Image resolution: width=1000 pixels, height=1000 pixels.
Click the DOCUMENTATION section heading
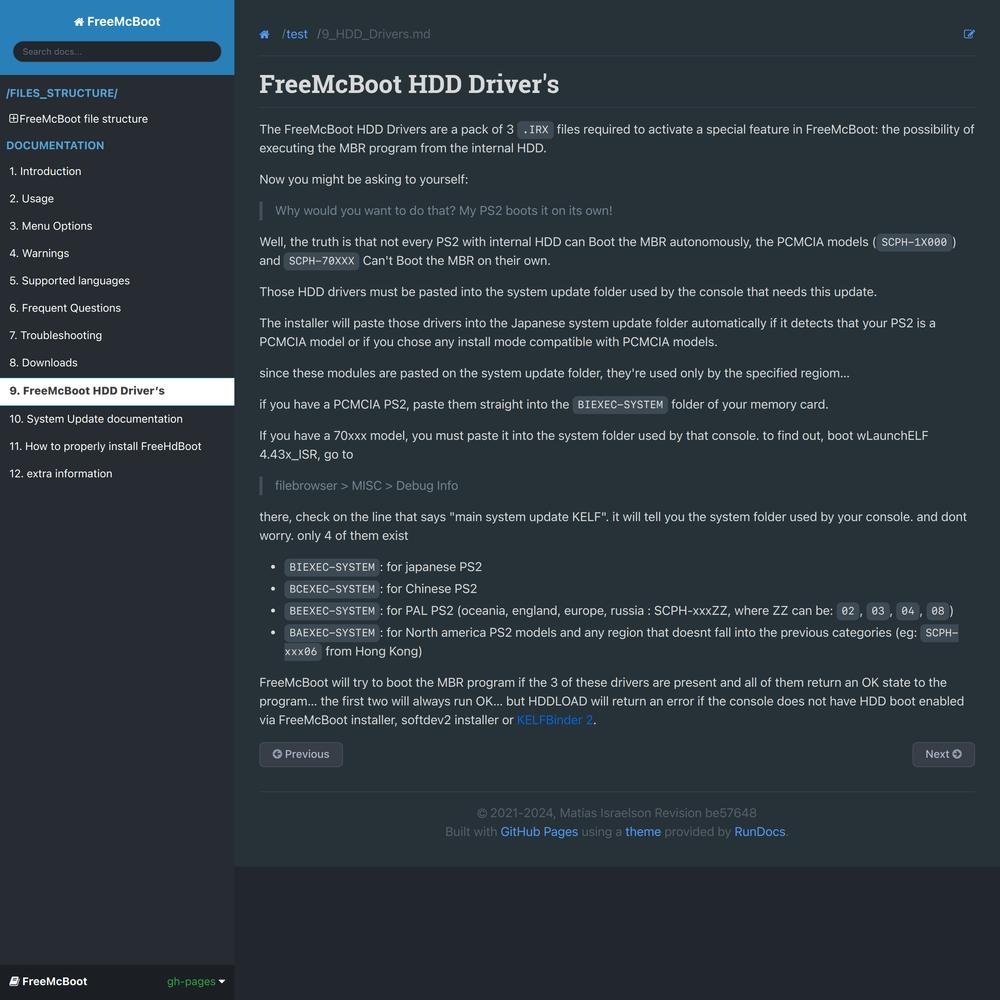click(55, 145)
